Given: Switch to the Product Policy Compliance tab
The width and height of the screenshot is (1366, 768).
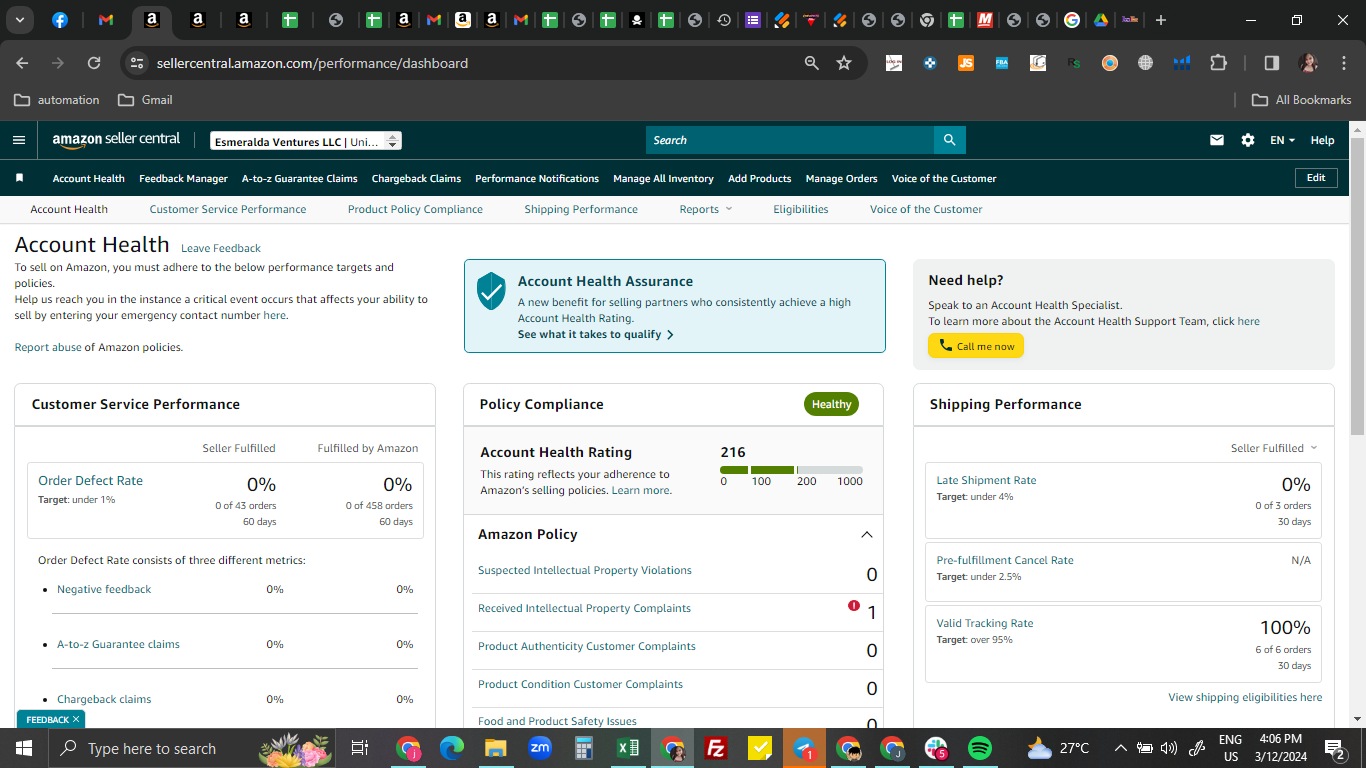Looking at the screenshot, I should pyautogui.click(x=415, y=209).
